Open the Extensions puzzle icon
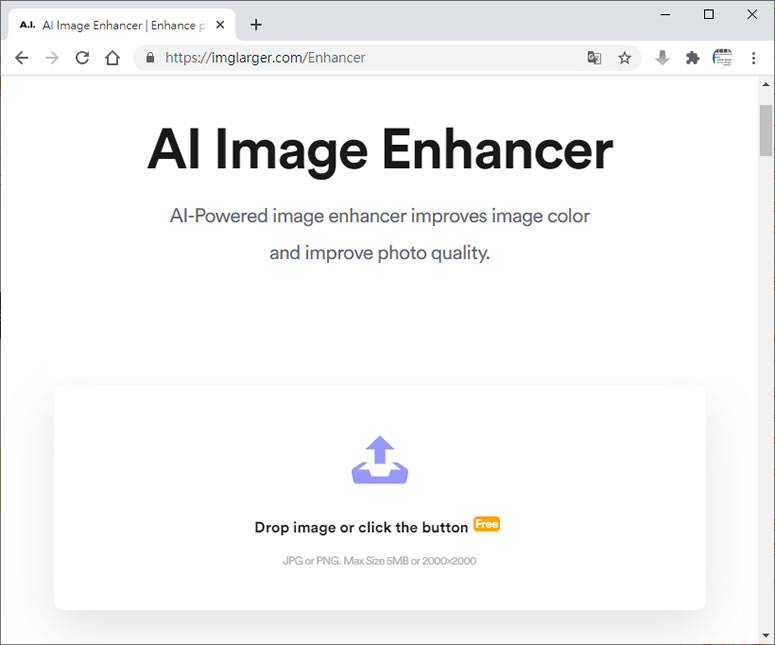 (x=692, y=58)
